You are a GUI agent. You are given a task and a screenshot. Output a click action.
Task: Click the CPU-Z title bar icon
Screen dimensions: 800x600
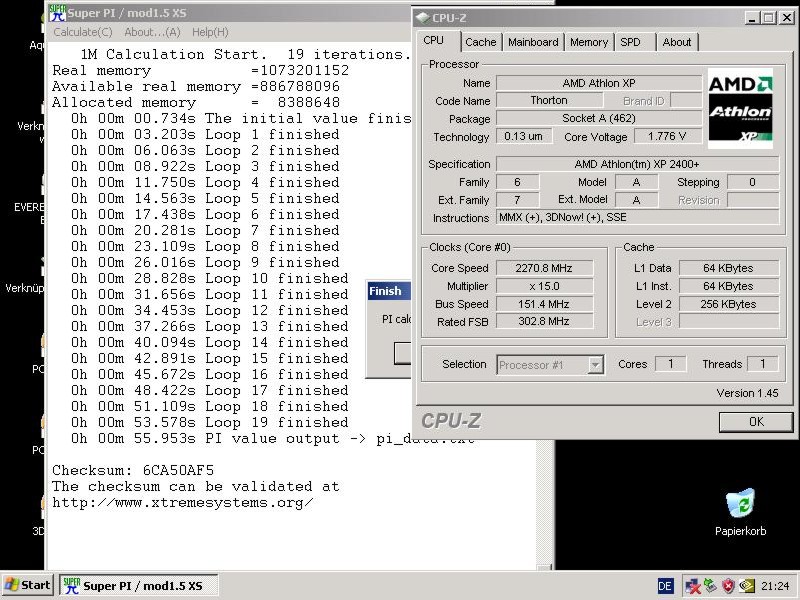[423, 18]
